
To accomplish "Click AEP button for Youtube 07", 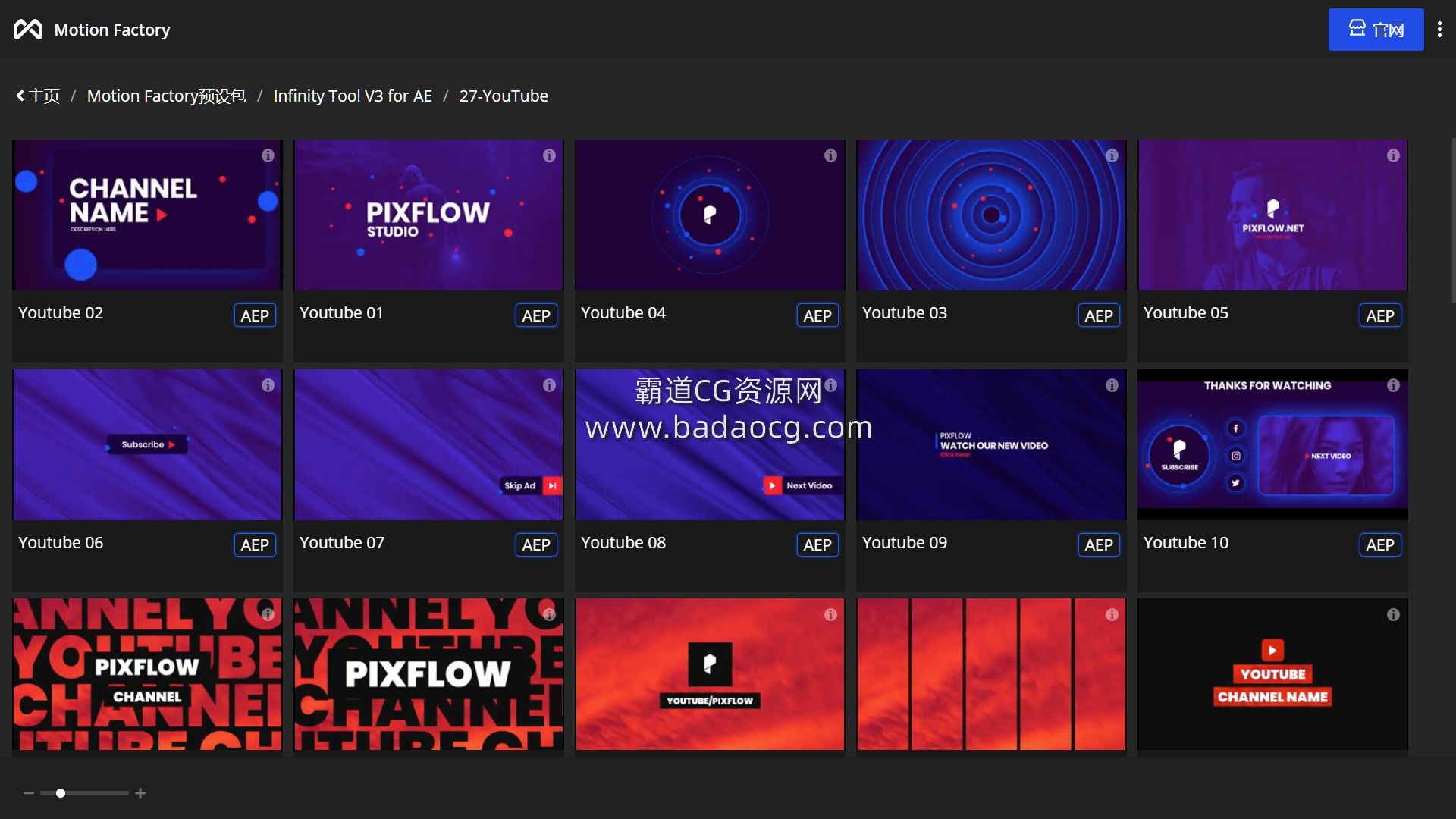I will [x=536, y=544].
